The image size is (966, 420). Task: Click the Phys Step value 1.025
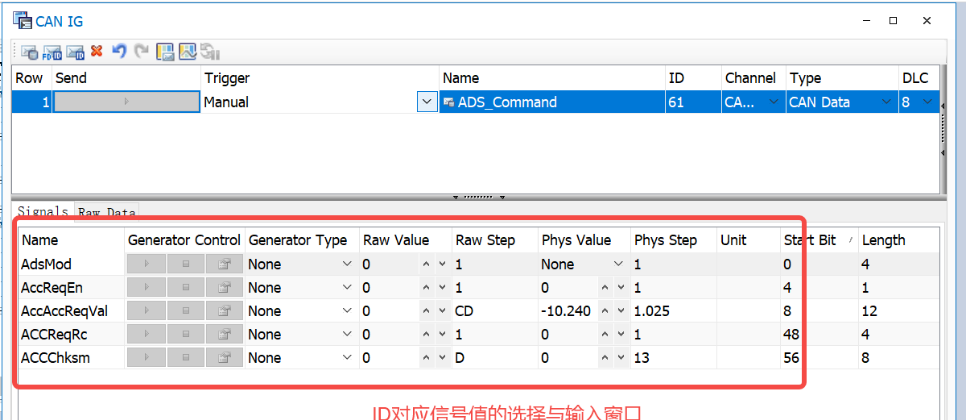coord(652,311)
